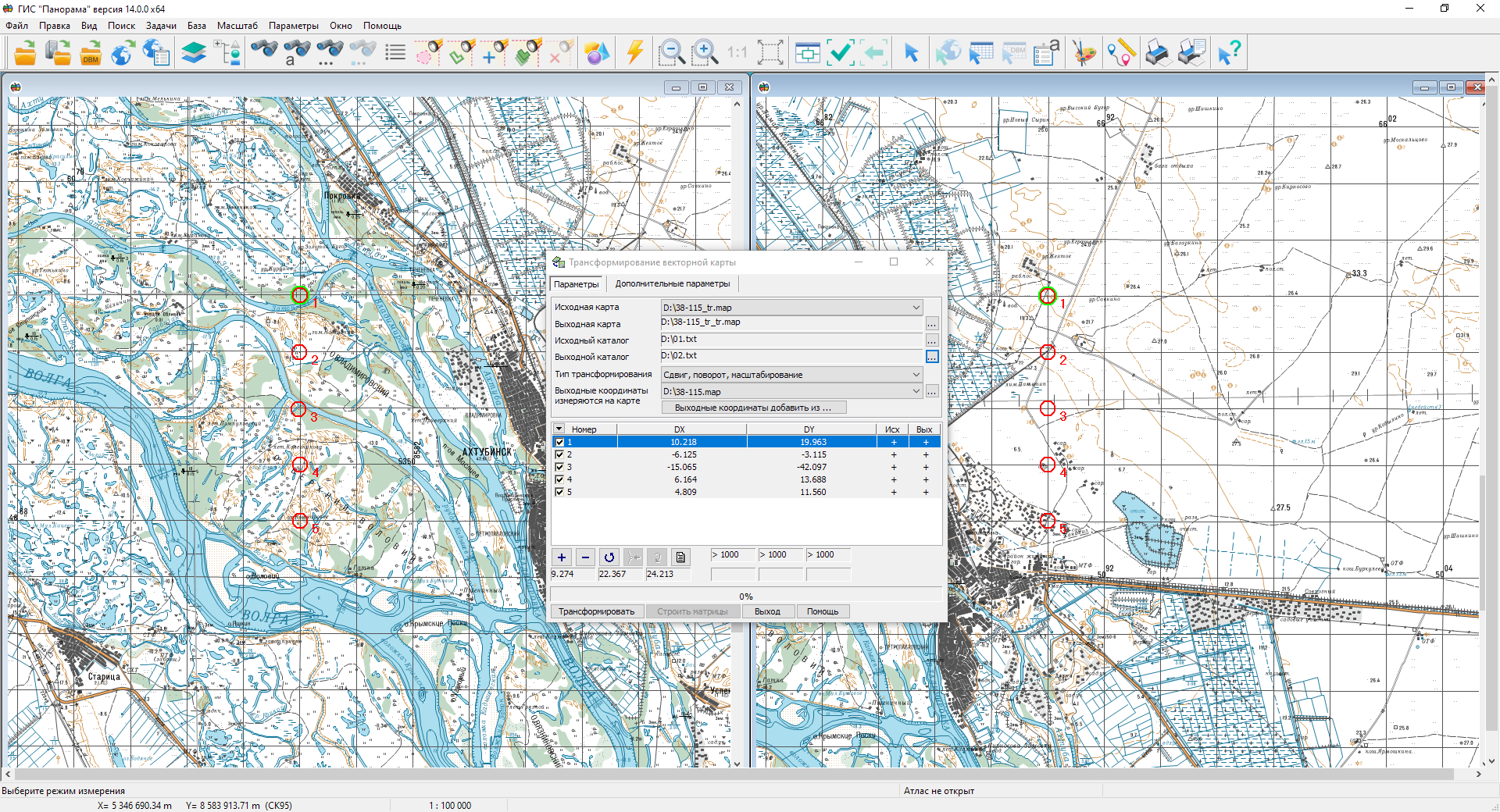
Task: Click the Выходная карта path field
Action: tap(791, 322)
